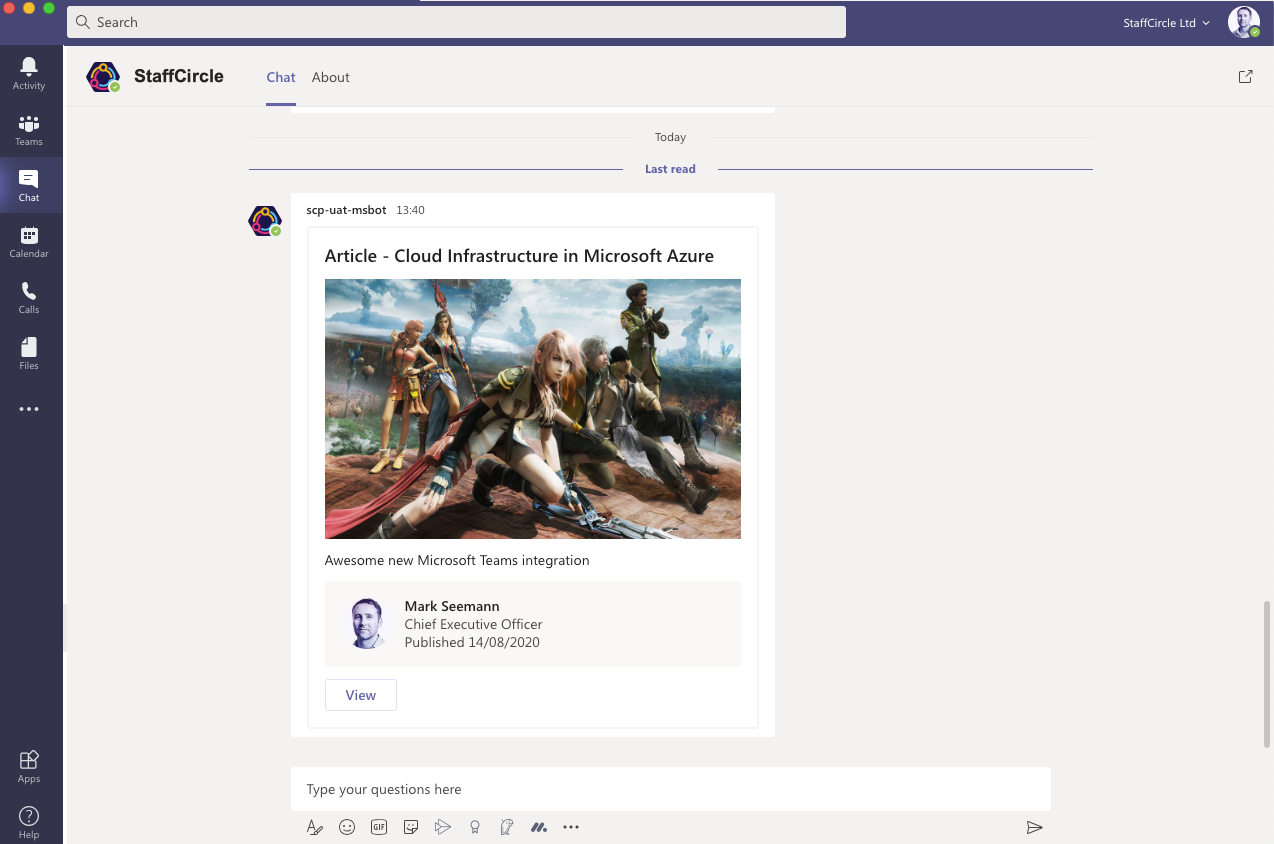This screenshot has width=1274, height=844.
Task: Click the Type your questions here box
Action: coord(671,789)
